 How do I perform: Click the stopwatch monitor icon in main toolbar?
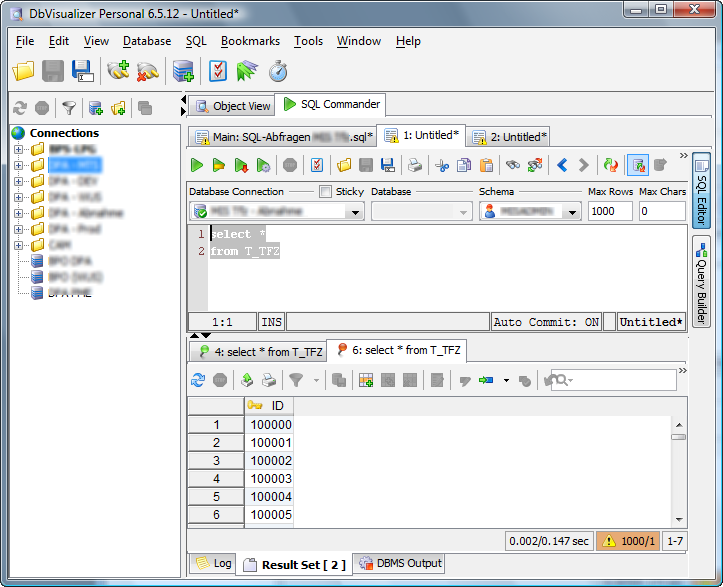tap(278, 71)
